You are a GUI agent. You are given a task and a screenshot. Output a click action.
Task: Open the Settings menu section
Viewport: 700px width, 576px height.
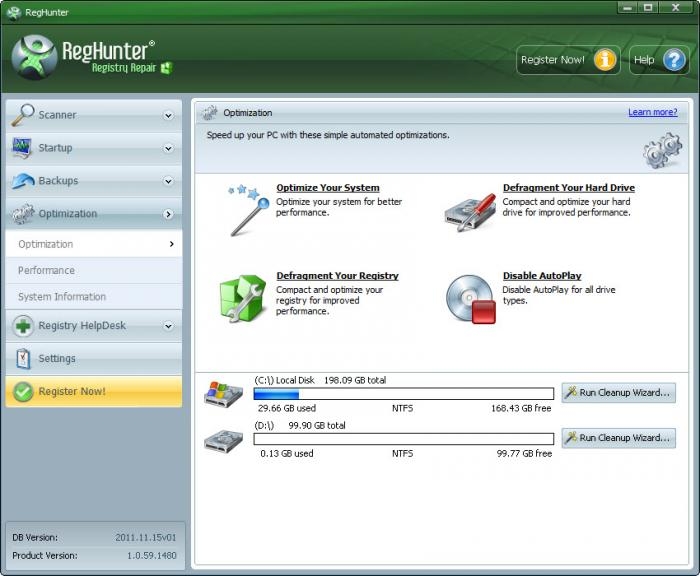pyautogui.click(x=94, y=359)
